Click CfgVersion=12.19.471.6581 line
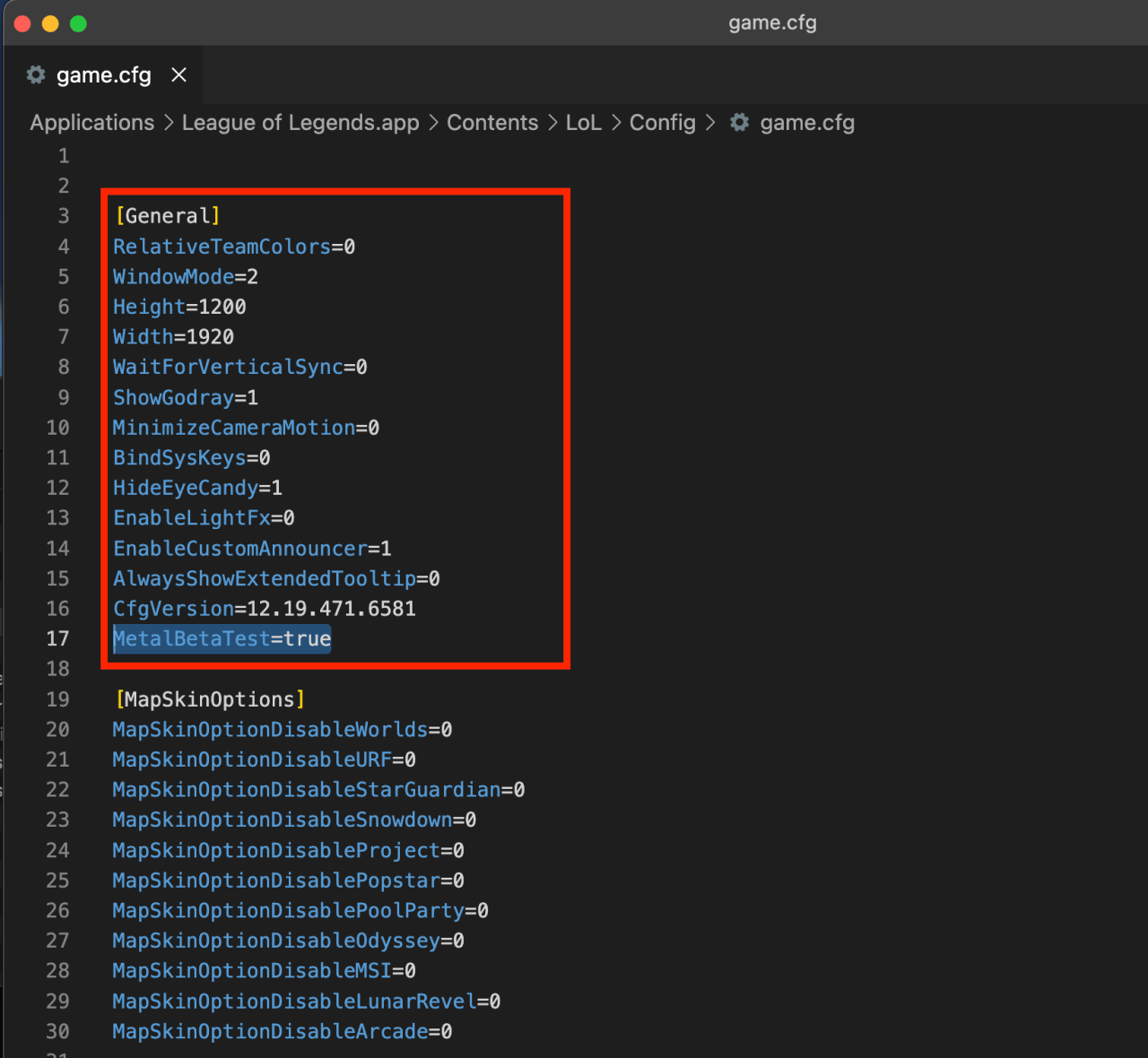Image resolution: width=1148 pixels, height=1058 pixels. [x=265, y=609]
